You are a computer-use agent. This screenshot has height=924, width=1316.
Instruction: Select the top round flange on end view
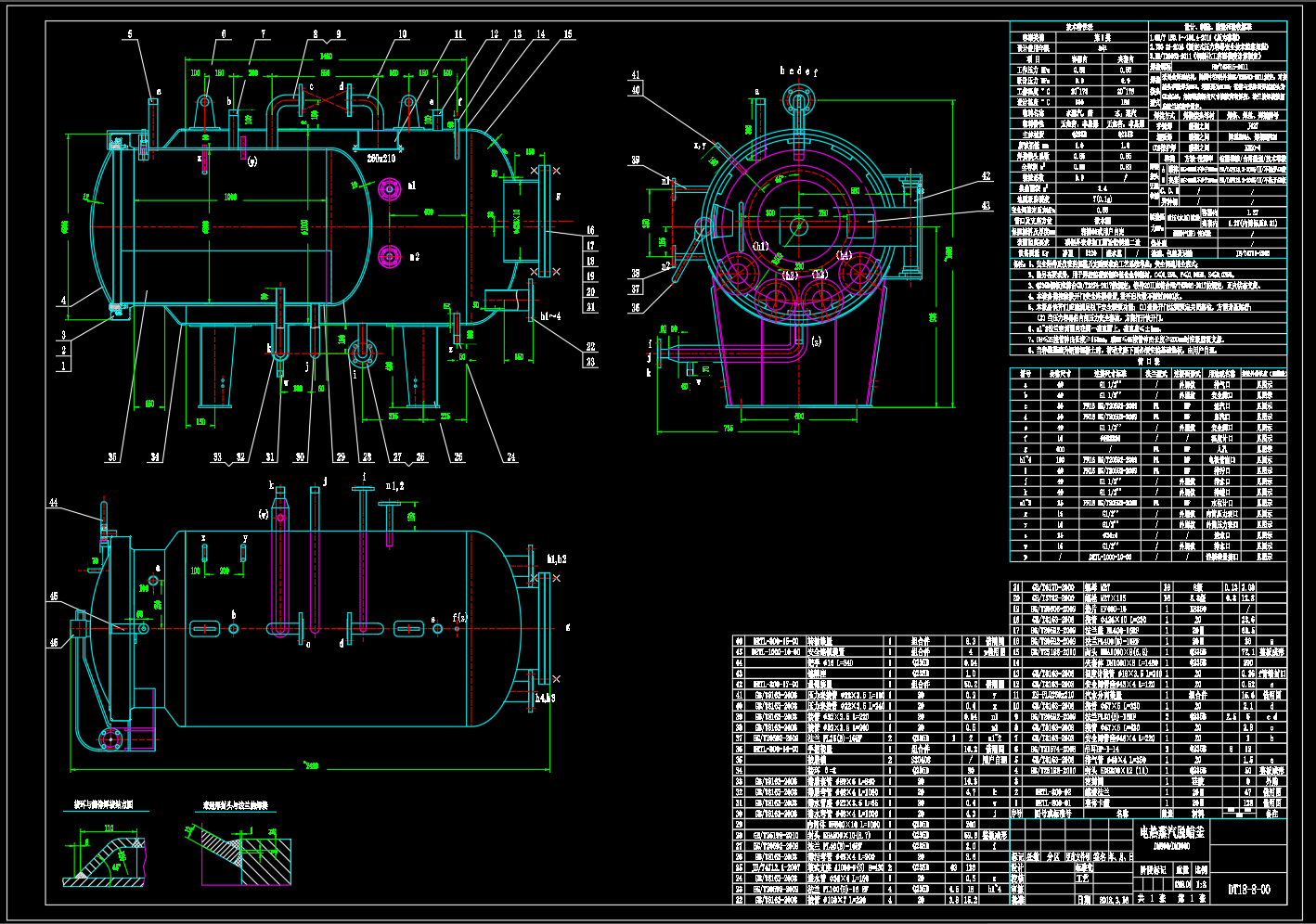pyautogui.click(x=797, y=97)
